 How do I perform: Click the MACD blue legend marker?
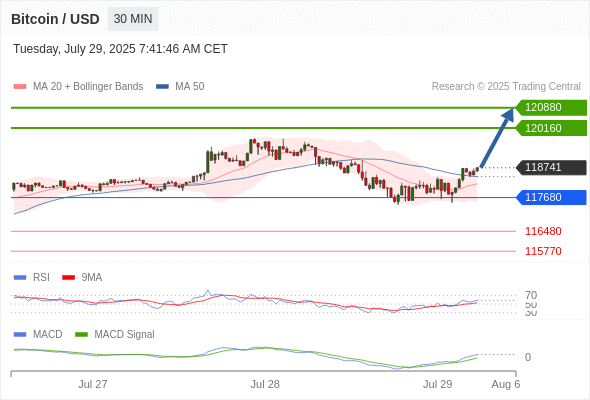(x=20, y=335)
